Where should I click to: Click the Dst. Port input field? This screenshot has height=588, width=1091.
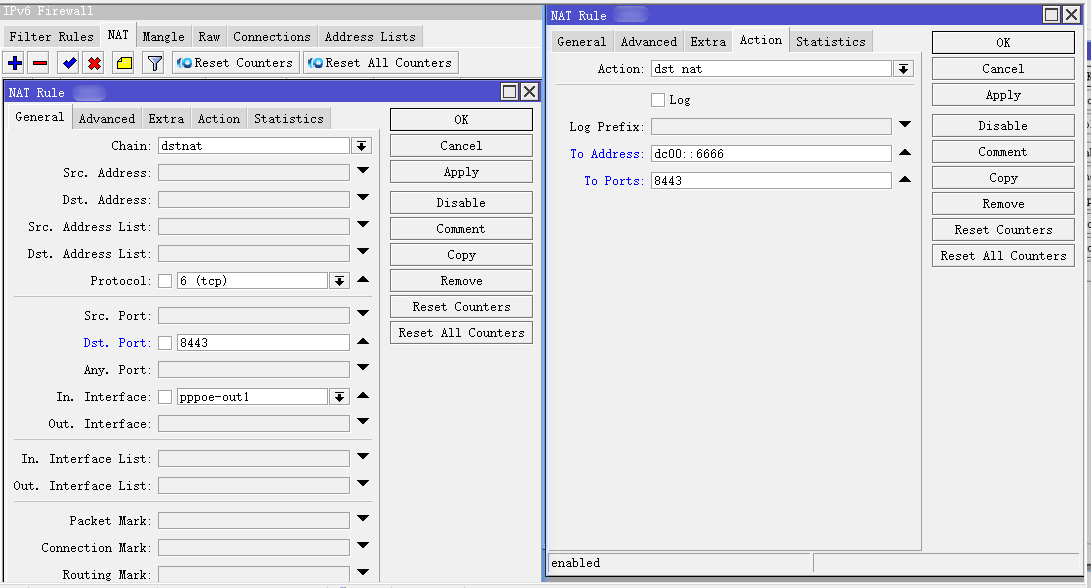[x=263, y=343]
